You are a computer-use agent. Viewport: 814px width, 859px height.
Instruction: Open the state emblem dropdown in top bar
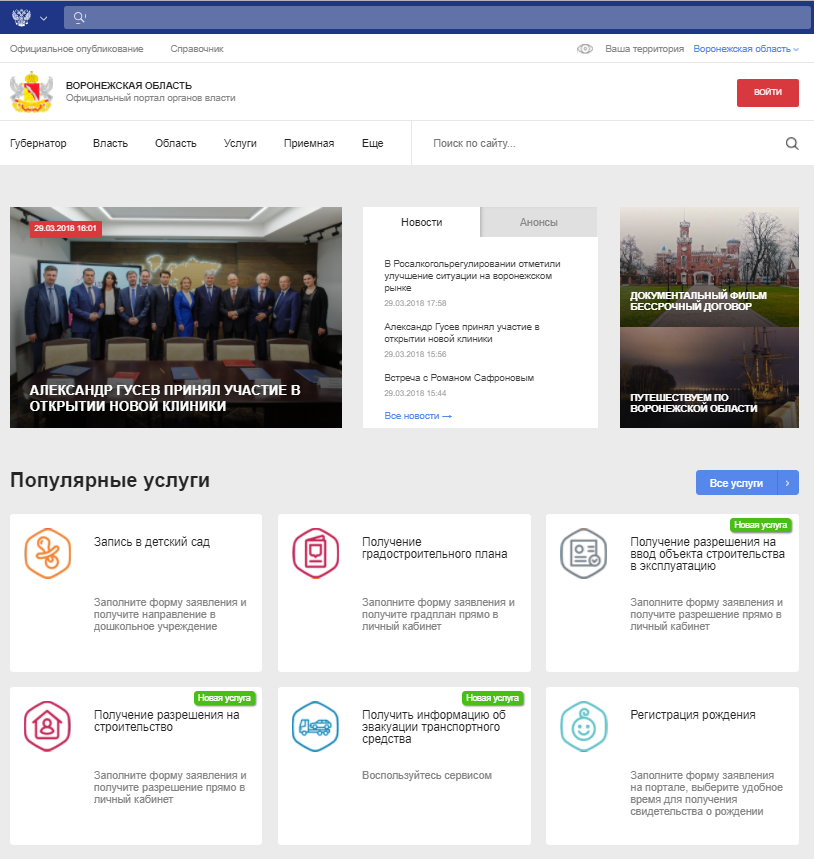point(29,17)
